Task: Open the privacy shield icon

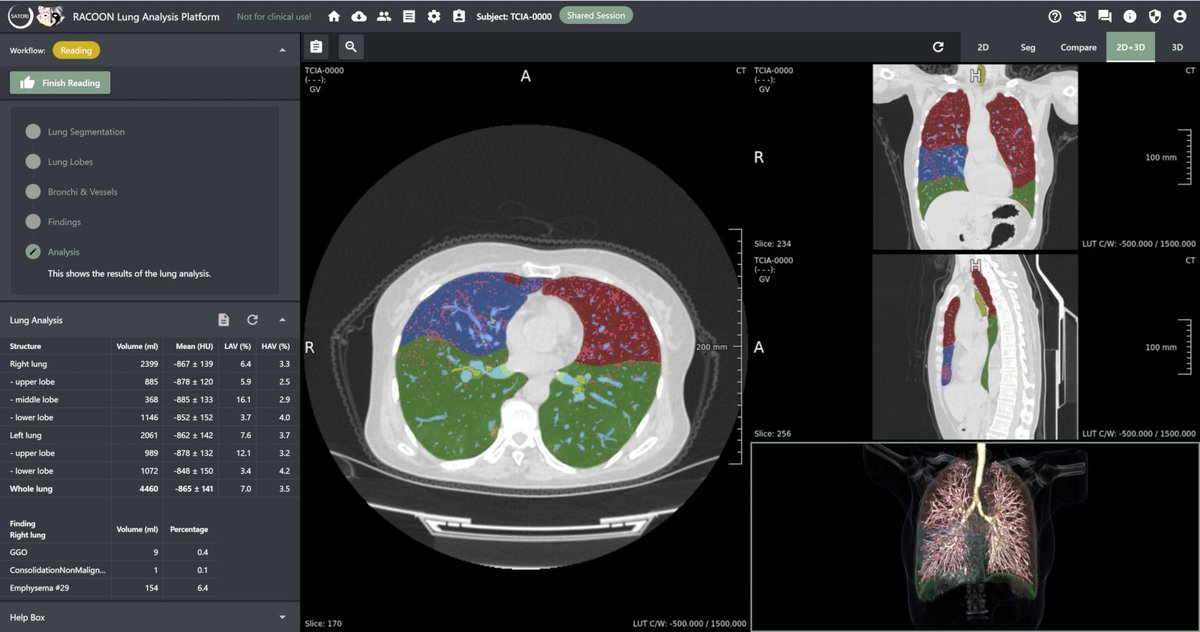Action: (1154, 16)
